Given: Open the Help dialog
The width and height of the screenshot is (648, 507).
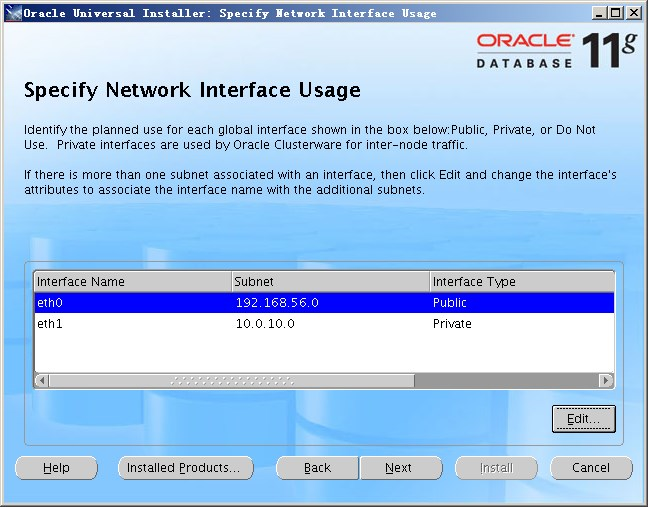Looking at the screenshot, I should coord(56,468).
